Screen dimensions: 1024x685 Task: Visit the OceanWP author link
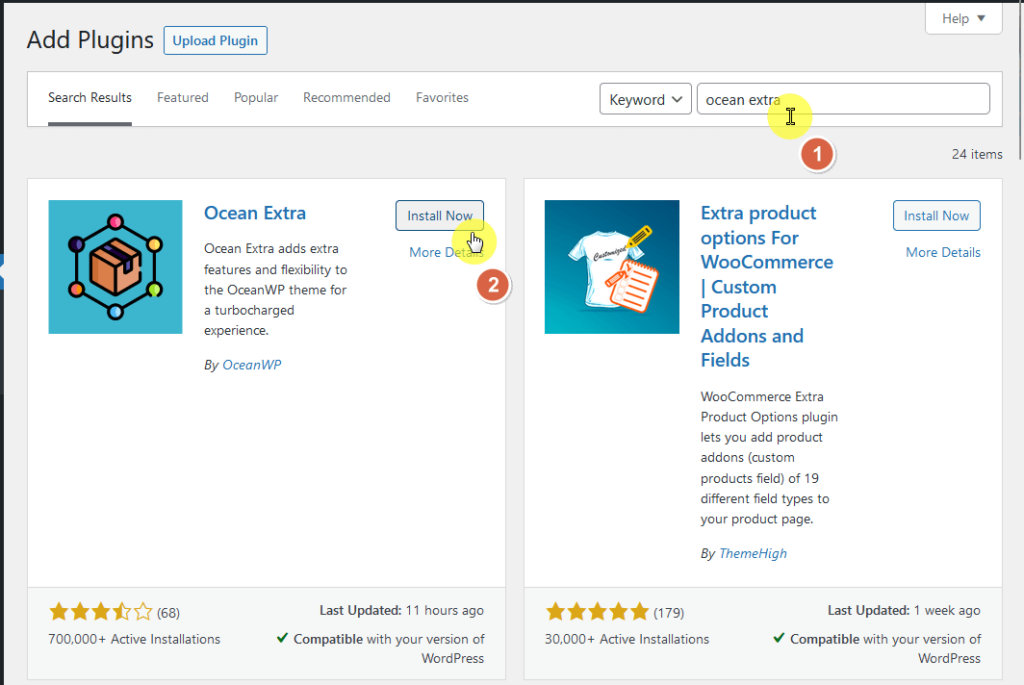pos(252,365)
